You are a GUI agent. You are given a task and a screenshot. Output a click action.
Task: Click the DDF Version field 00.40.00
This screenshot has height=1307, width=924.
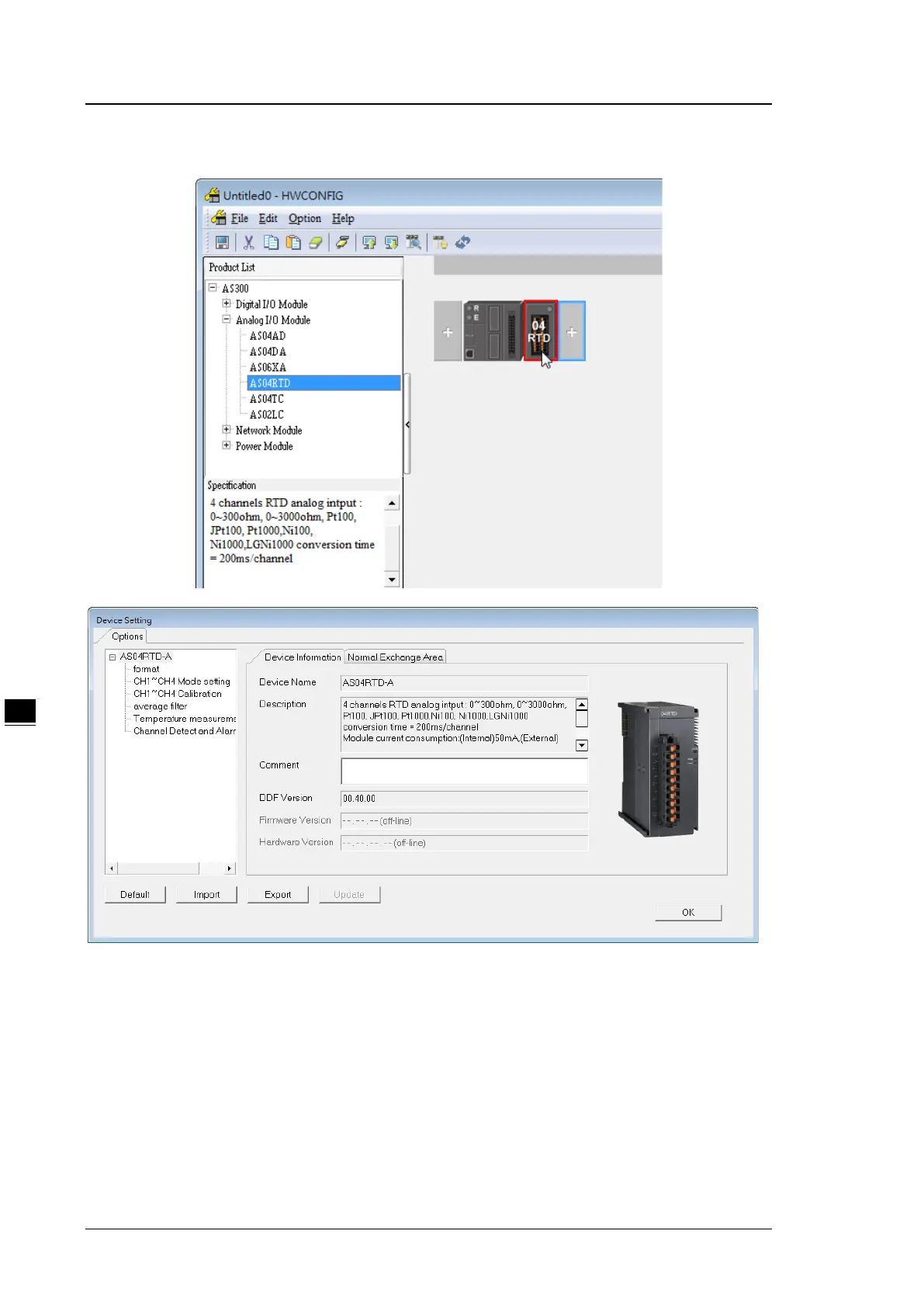[x=464, y=799]
